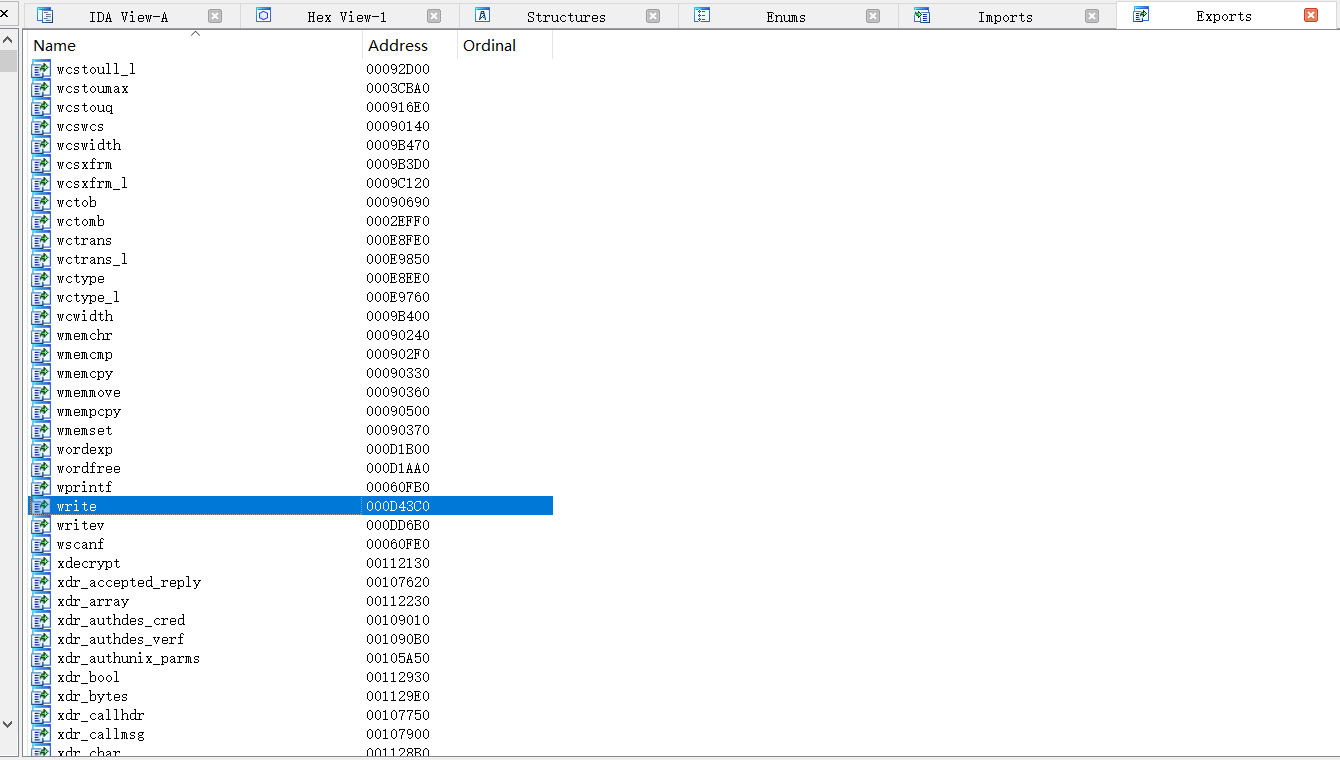
Task: Click the export icon beside wprintf
Action: (41, 487)
